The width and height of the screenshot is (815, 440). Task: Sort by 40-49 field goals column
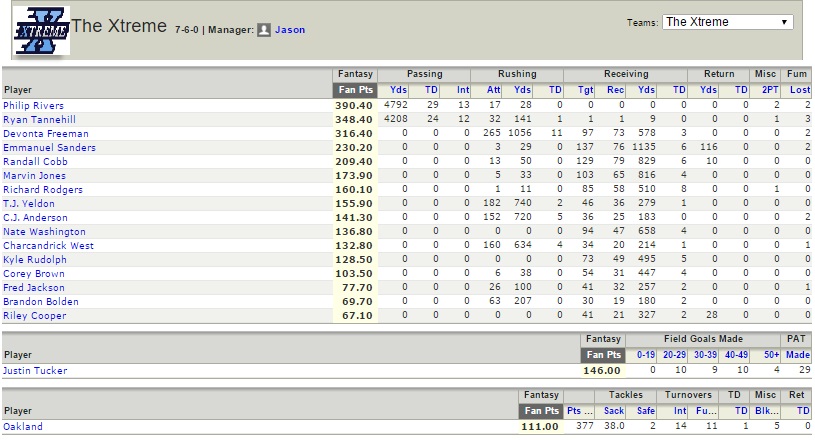[737, 355]
